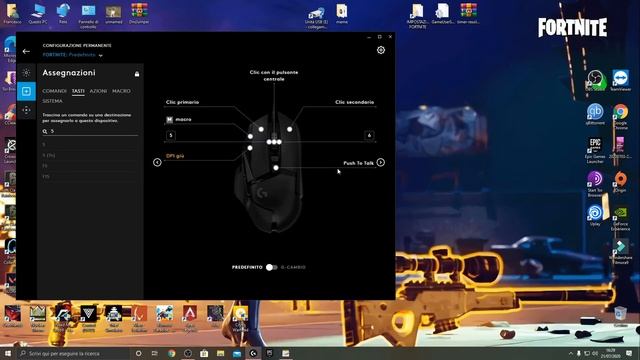Select the Clic primario assignment

pos(182,102)
